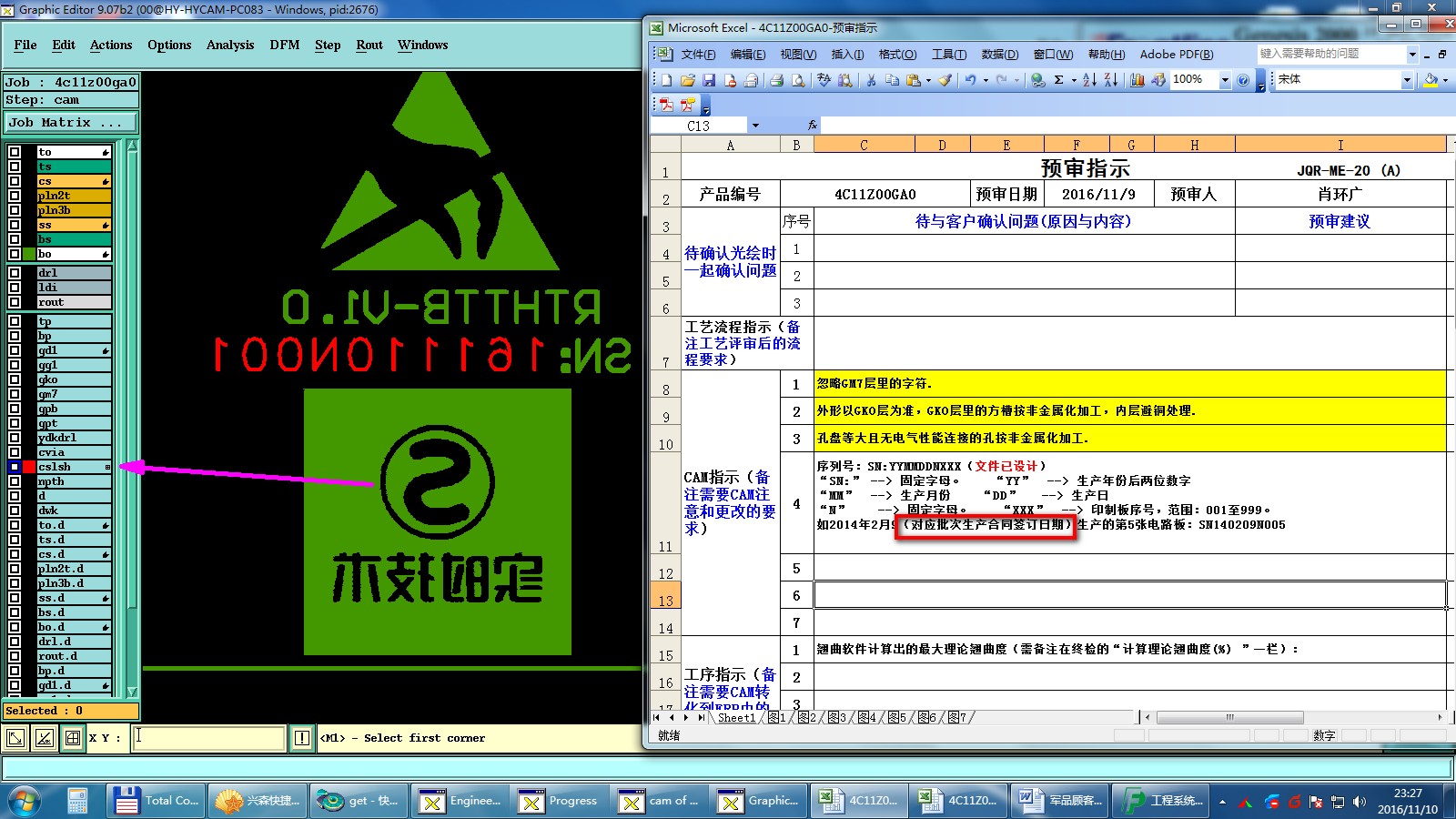The height and width of the screenshot is (819, 1456).
Task: Open the Undo history dropdown arrow
Action: coord(985,80)
